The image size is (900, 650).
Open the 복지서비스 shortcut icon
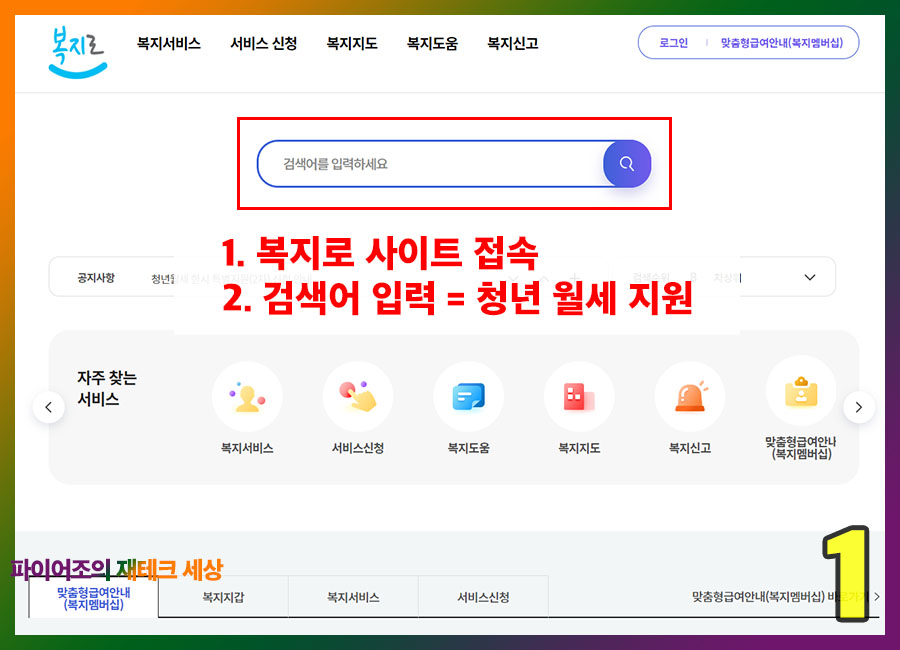pos(247,397)
